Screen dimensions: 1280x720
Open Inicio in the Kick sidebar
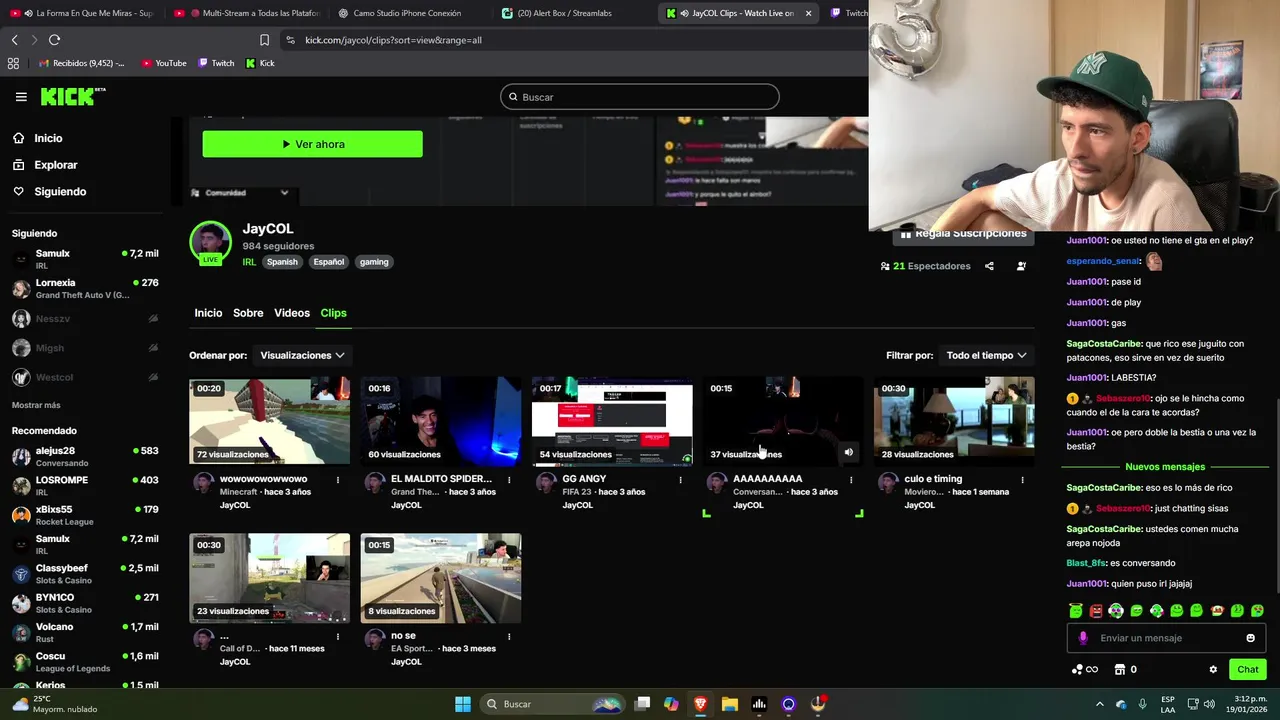click(48, 138)
